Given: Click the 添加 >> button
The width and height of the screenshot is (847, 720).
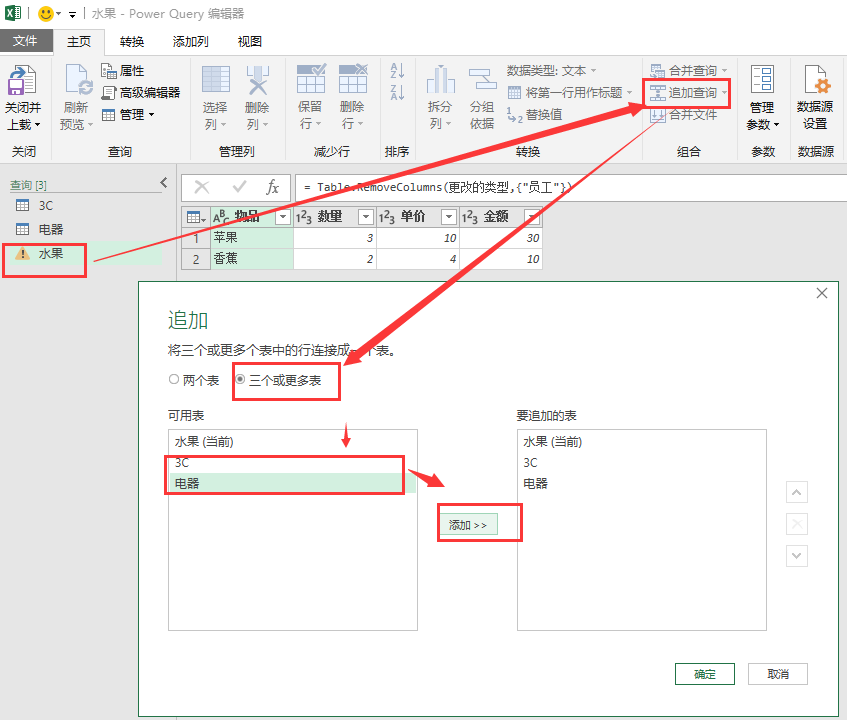Looking at the screenshot, I should 468,524.
